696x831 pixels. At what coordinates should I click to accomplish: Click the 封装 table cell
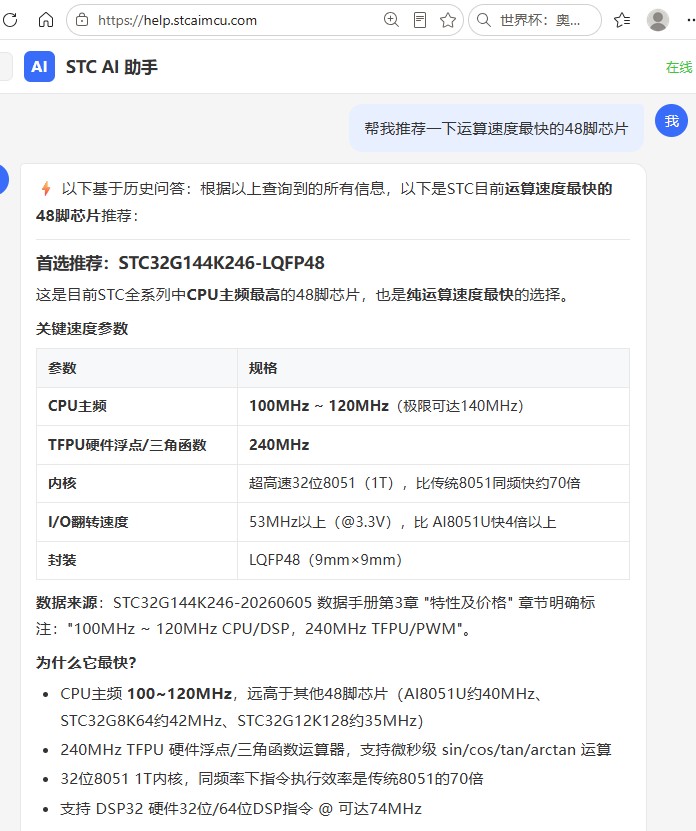[137, 560]
